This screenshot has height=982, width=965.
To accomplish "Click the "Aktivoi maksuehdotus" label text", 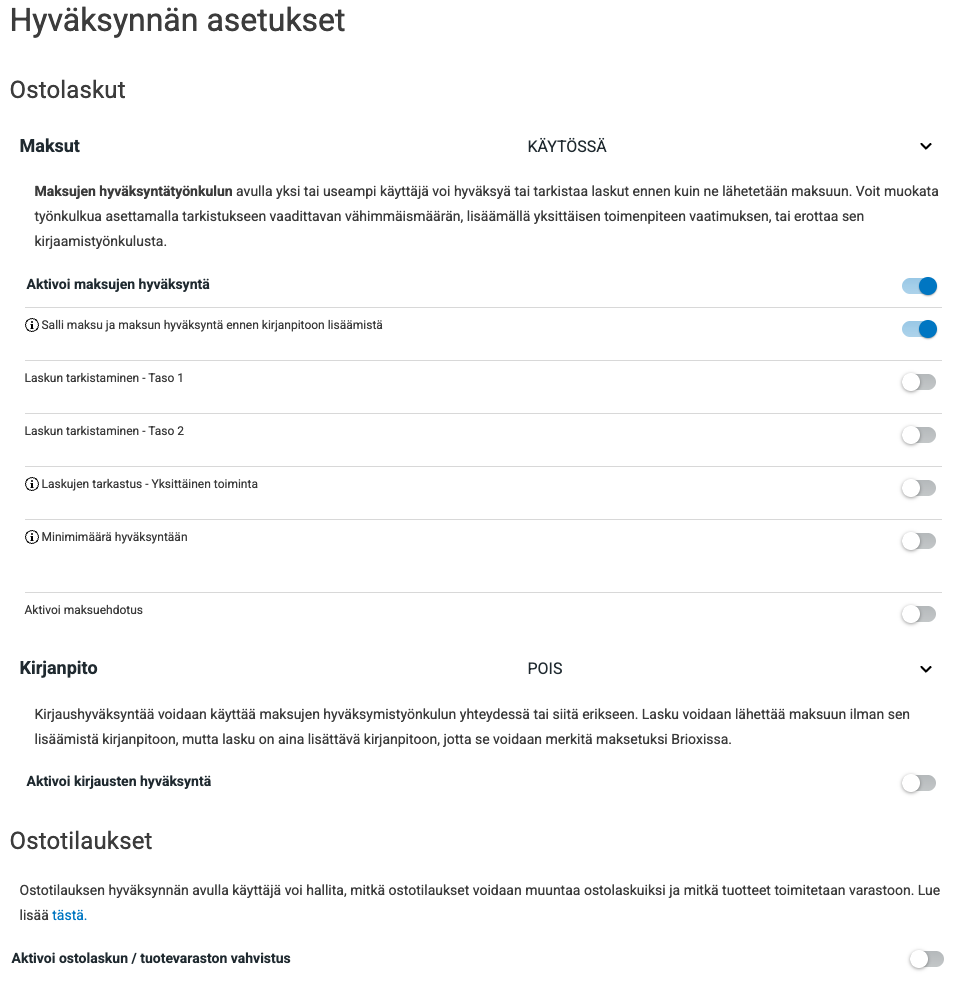I will 84,610.
